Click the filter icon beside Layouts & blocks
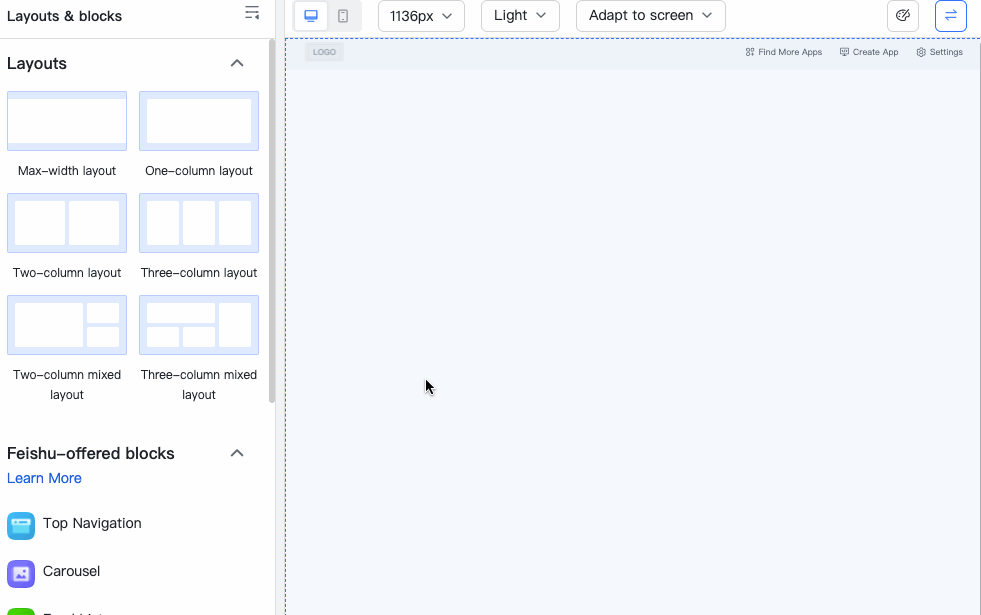The width and height of the screenshot is (981, 615). [252, 13]
